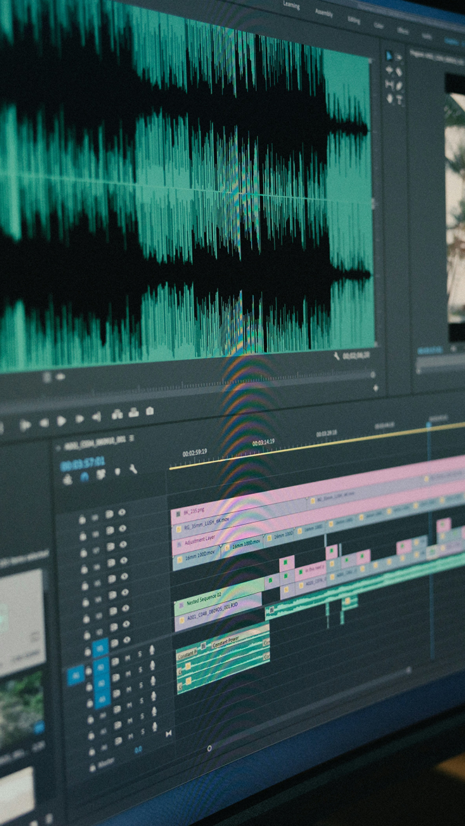Viewport: 465px width, 826px height.
Task: Select the Track Select Forward tool
Action: pyautogui.click(x=399, y=56)
